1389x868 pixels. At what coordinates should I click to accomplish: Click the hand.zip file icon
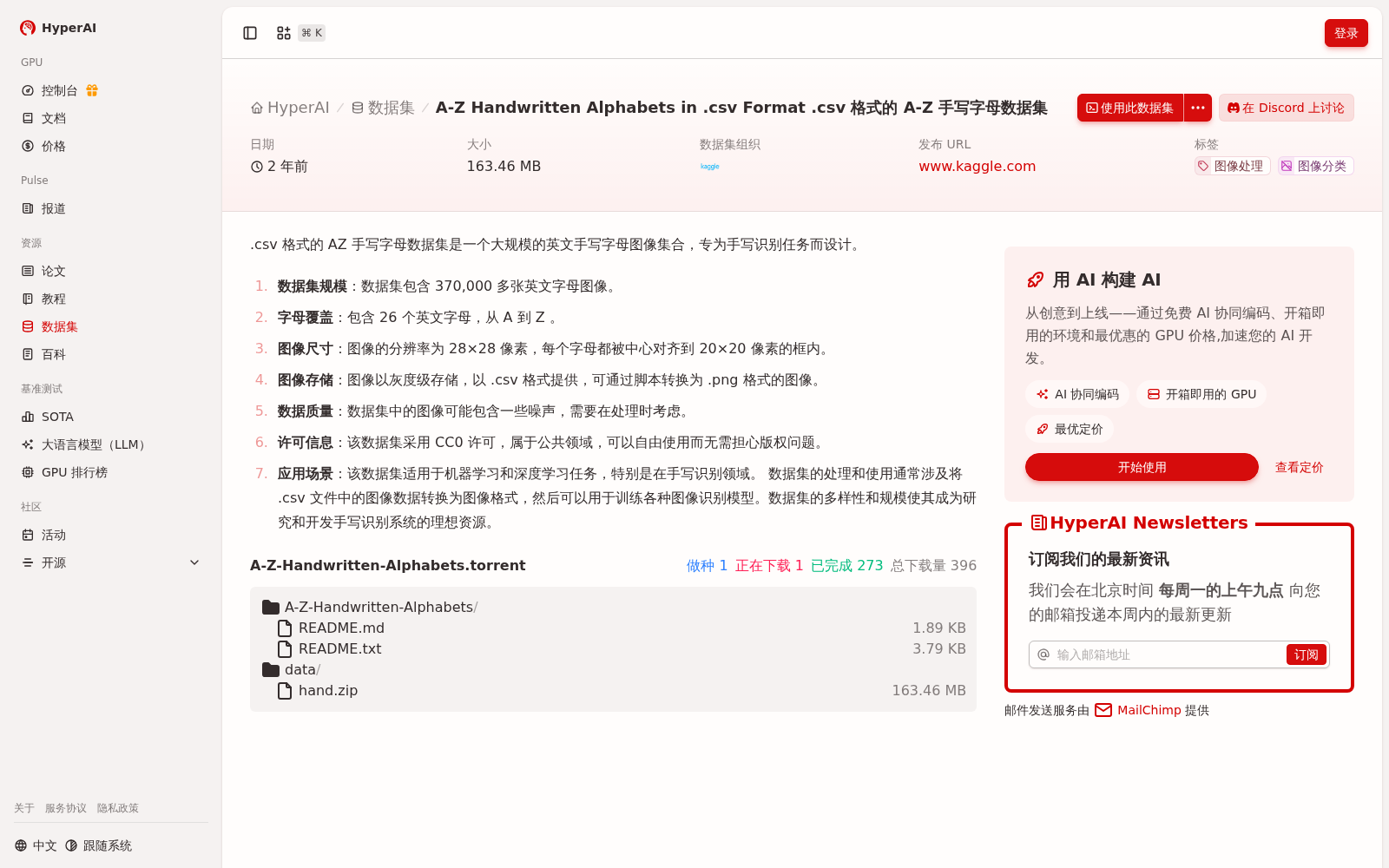point(285,691)
